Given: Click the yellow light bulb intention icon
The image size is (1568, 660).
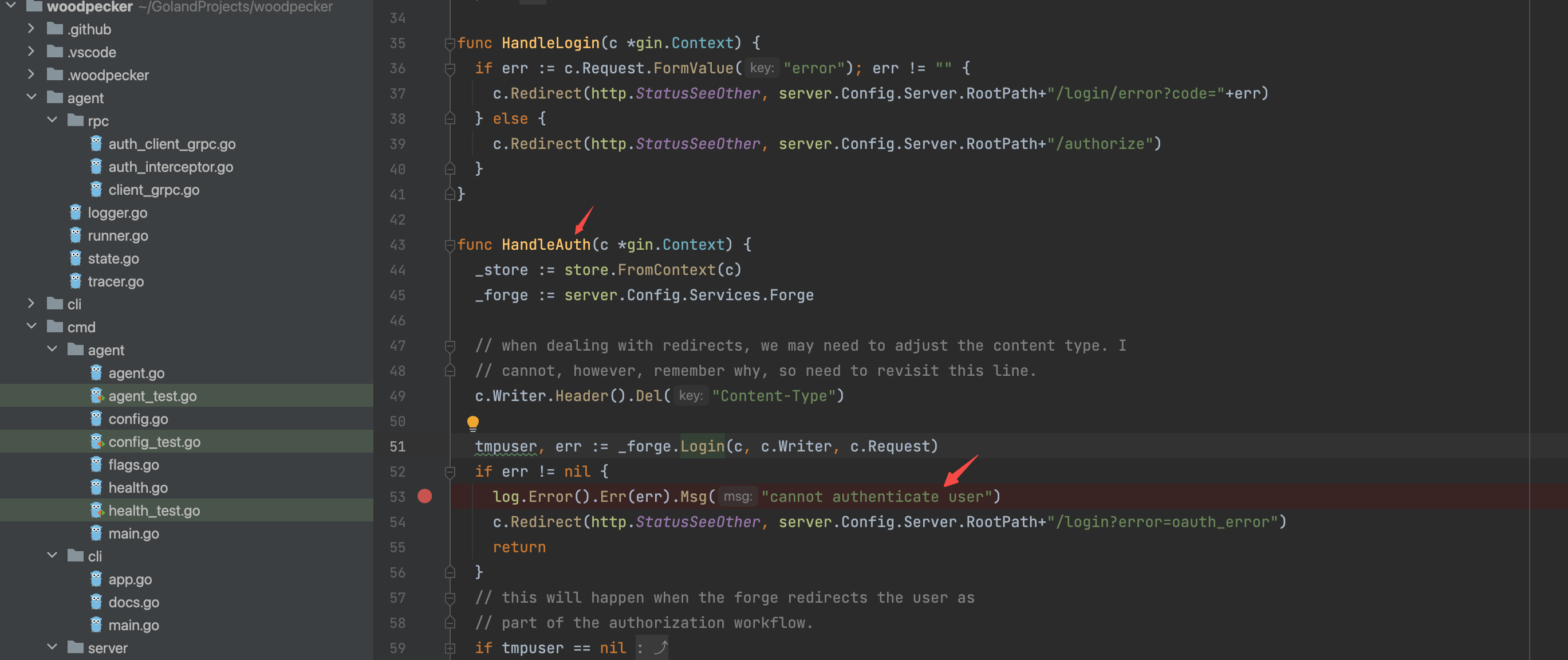Looking at the screenshot, I should (x=473, y=423).
